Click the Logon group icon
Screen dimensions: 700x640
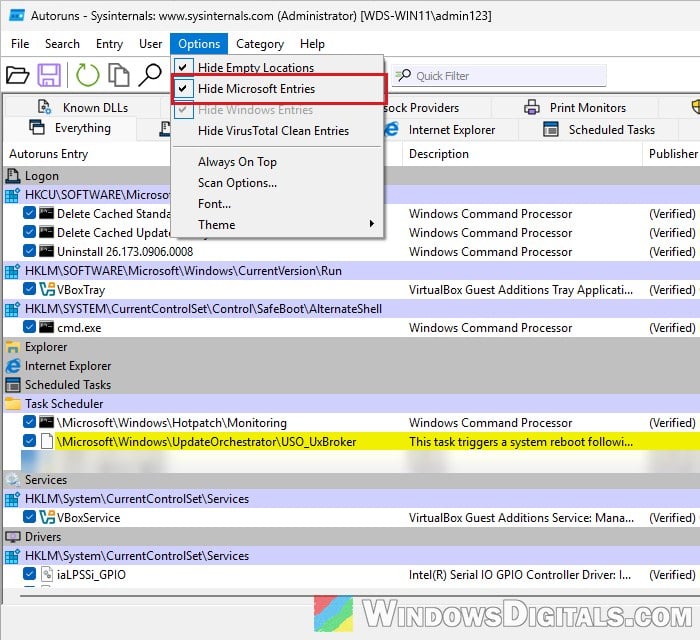click(x=13, y=176)
